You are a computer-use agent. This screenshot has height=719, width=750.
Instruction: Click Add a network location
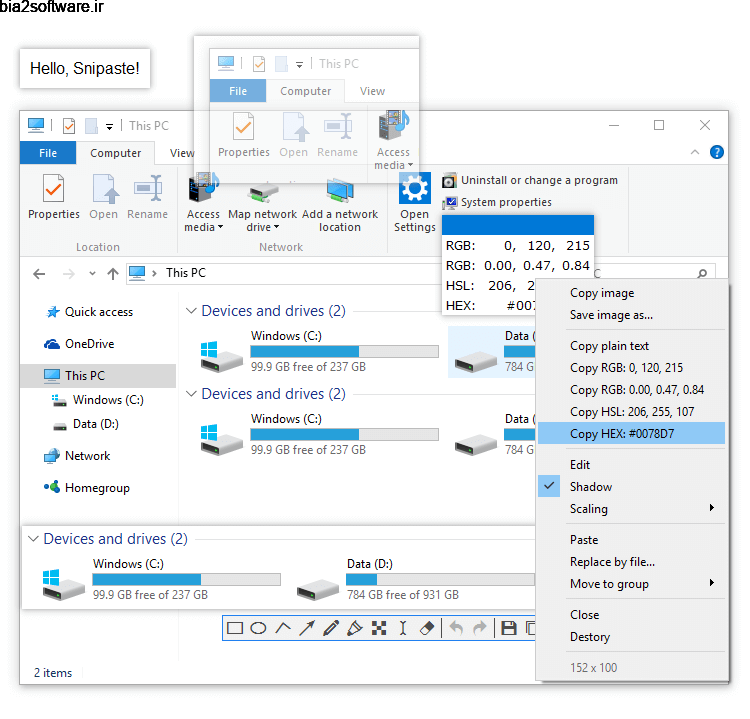[x=340, y=205]
